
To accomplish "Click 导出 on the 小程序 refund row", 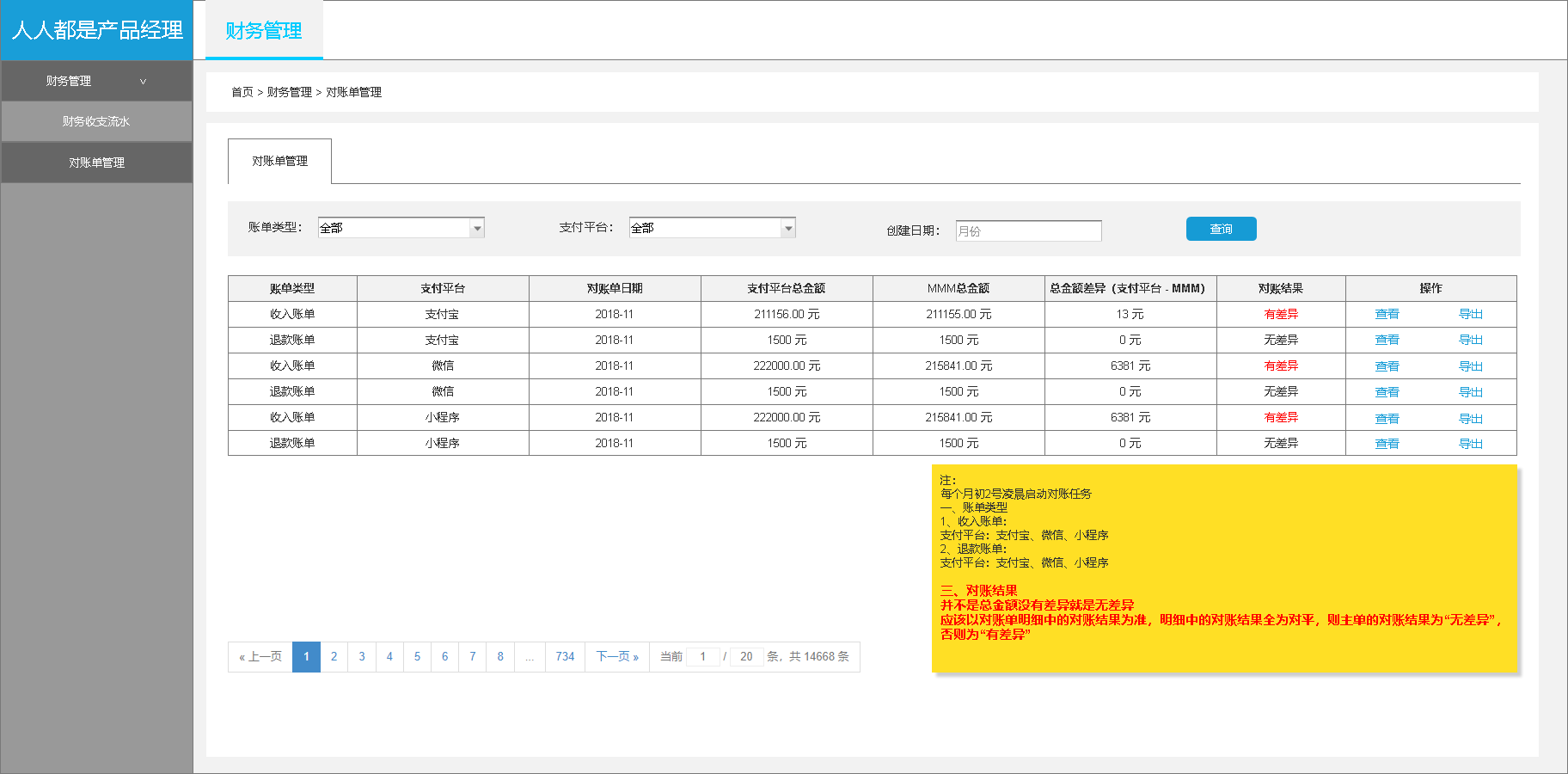I will click(1471, 443).
